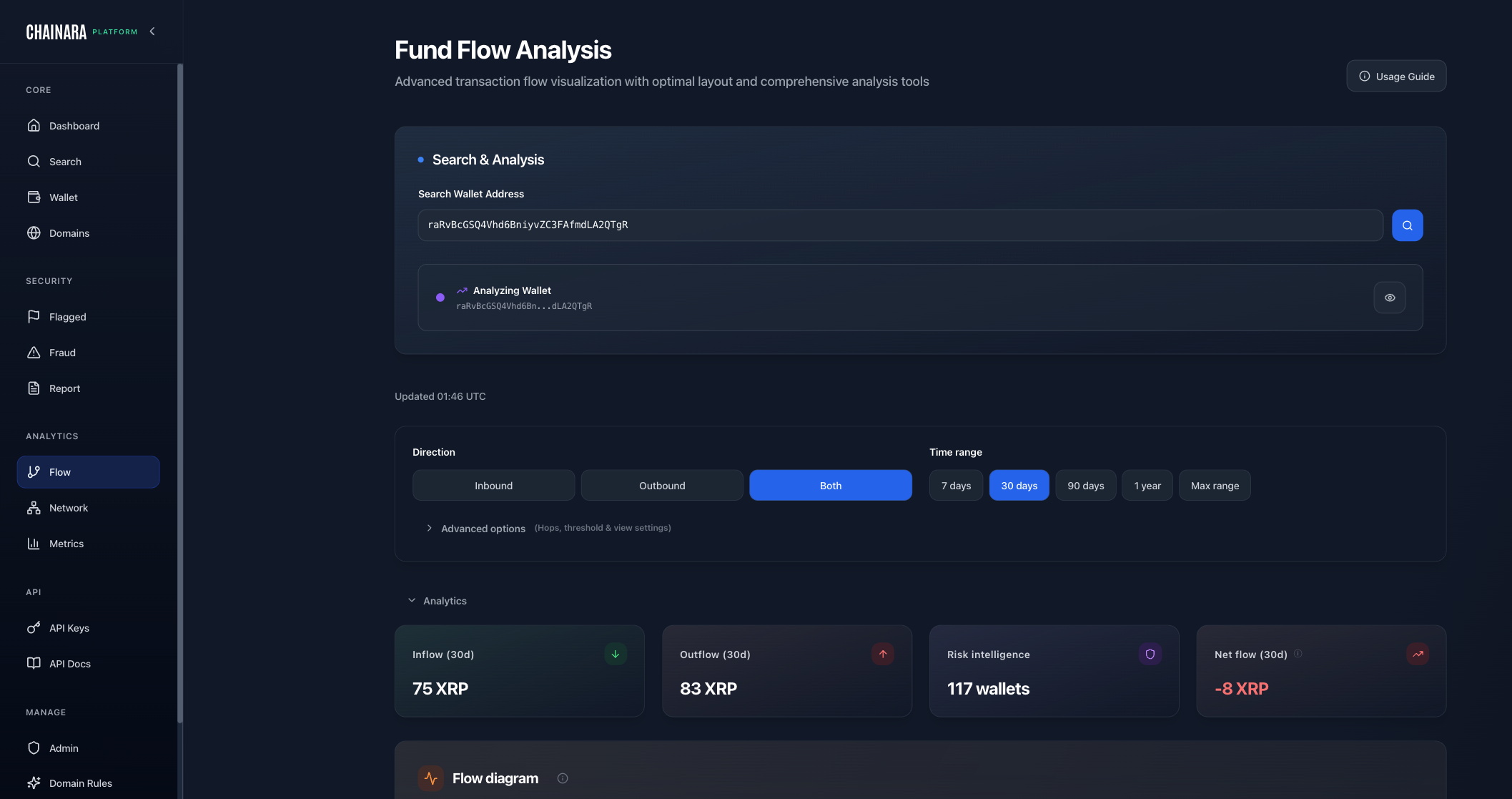Toggle wallet visibility eye button

tap(1389, 298)
